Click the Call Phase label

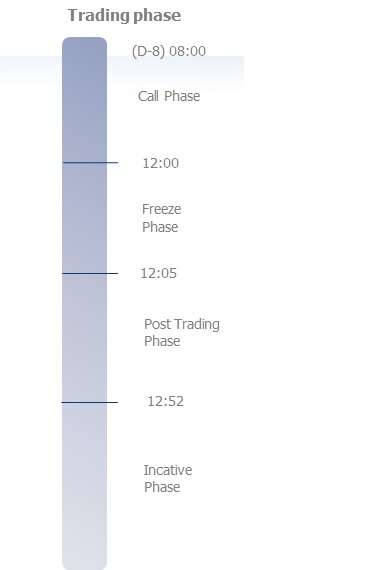(x=169, y=96)
